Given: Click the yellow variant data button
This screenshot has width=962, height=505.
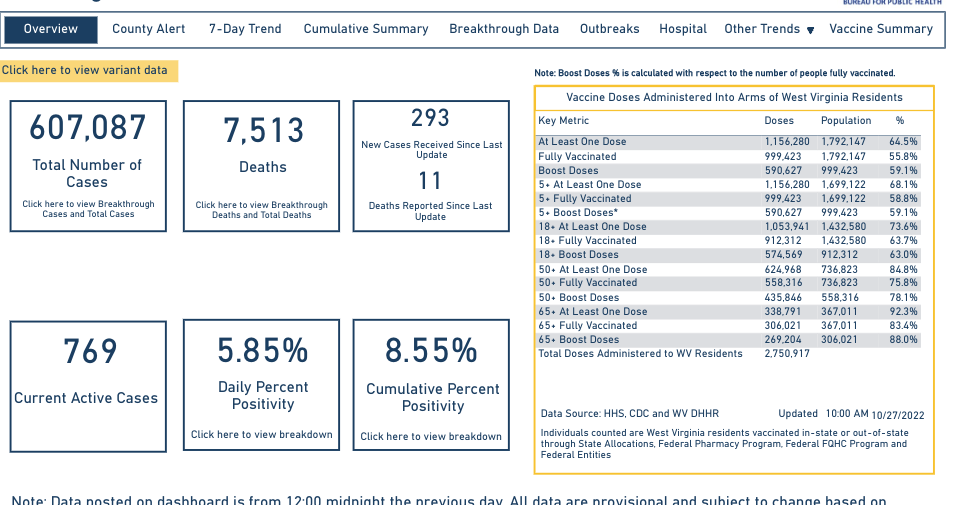Looking at the screenshot, I should point(90,71).
